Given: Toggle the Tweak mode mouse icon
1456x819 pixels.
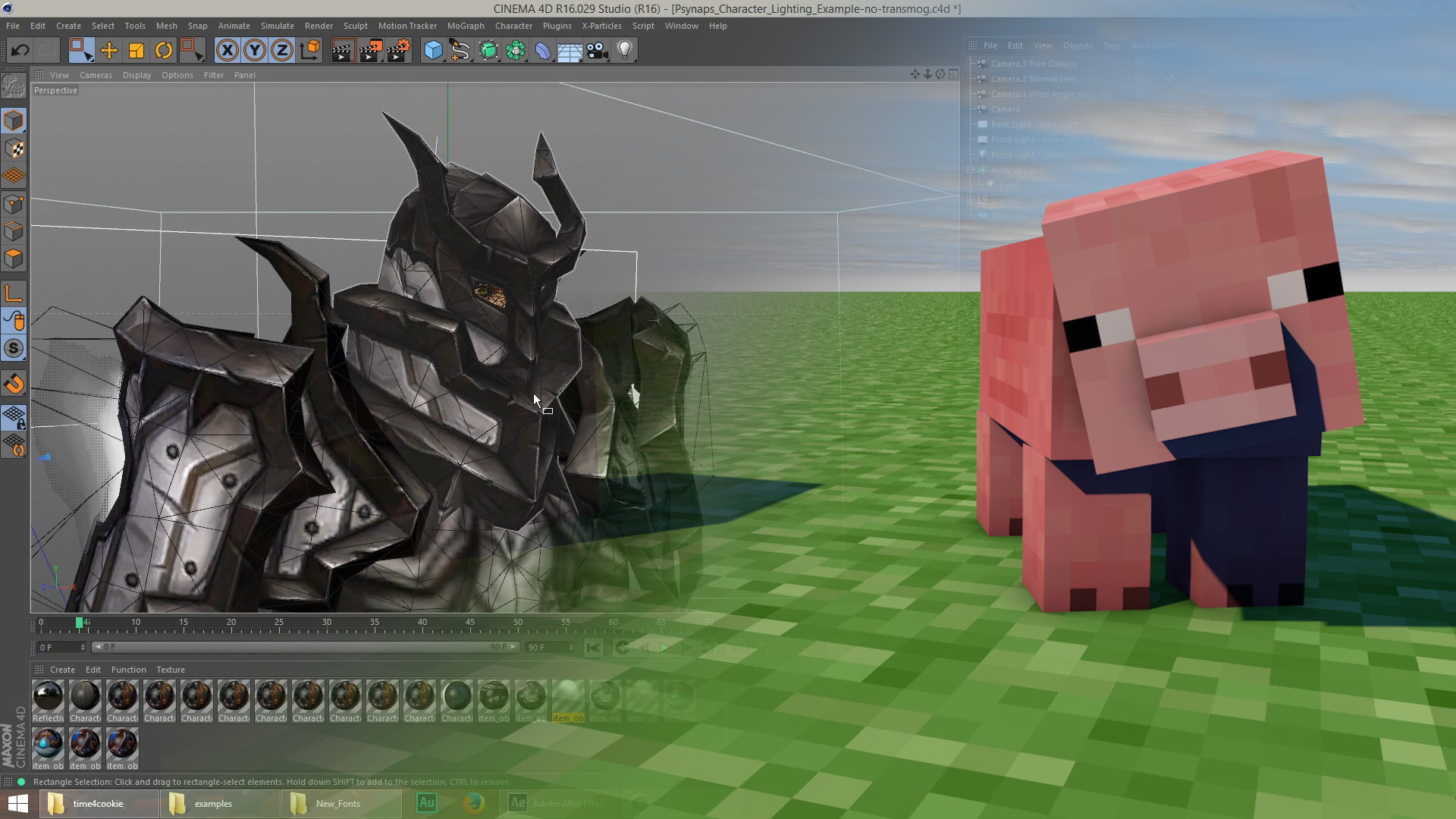Looking at the screenshot, I should coord(14,322).
